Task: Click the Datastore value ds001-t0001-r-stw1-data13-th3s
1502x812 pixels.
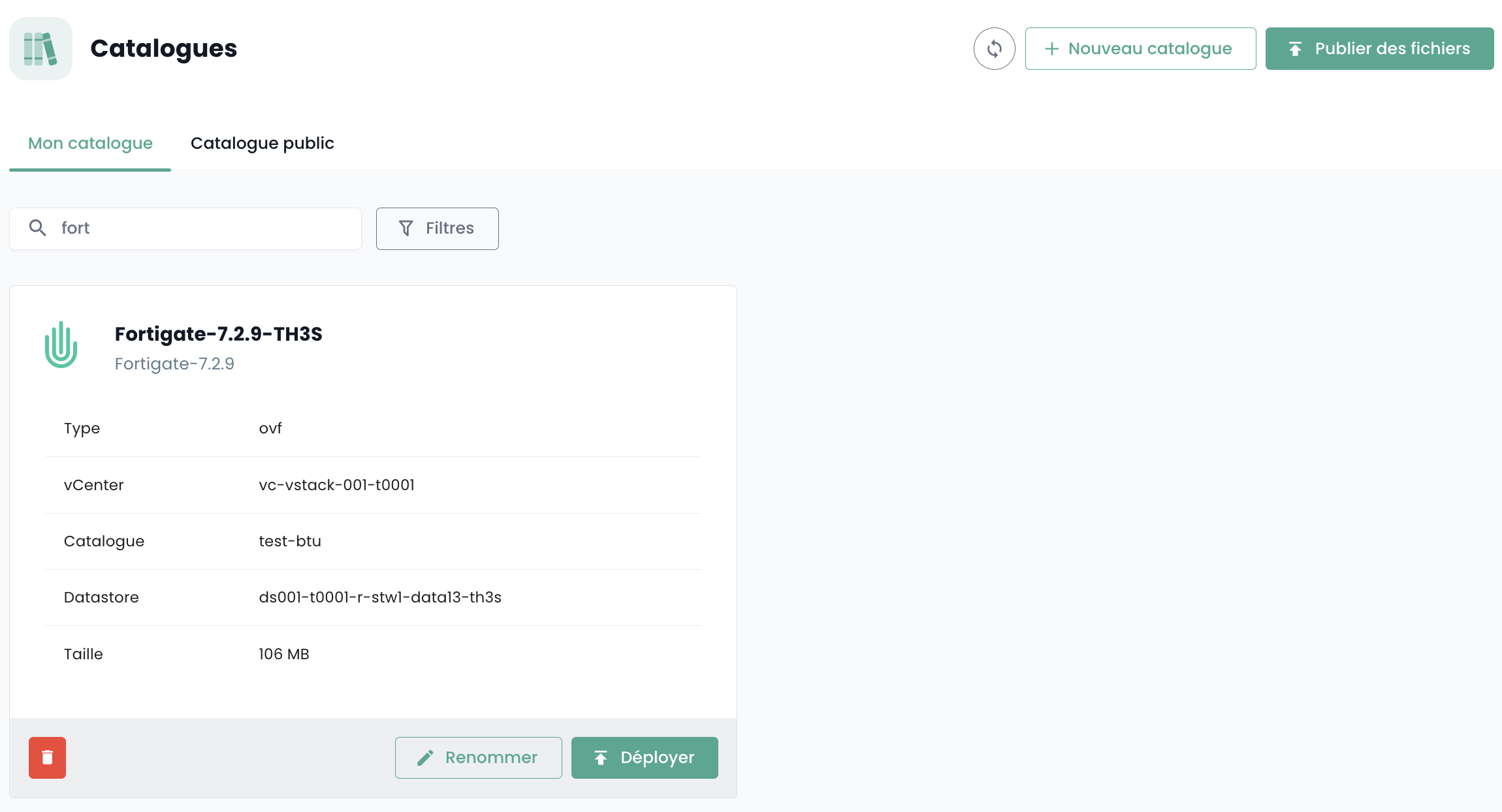Action: pyautogui.click(x=380, y=597)
